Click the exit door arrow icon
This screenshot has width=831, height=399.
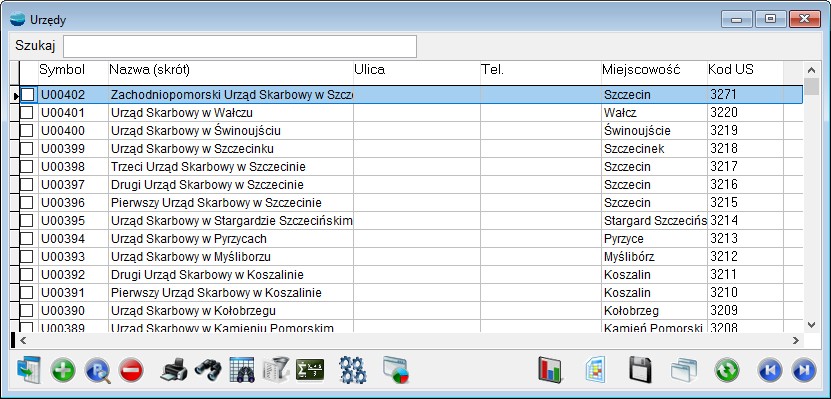[x=28, y=370]
